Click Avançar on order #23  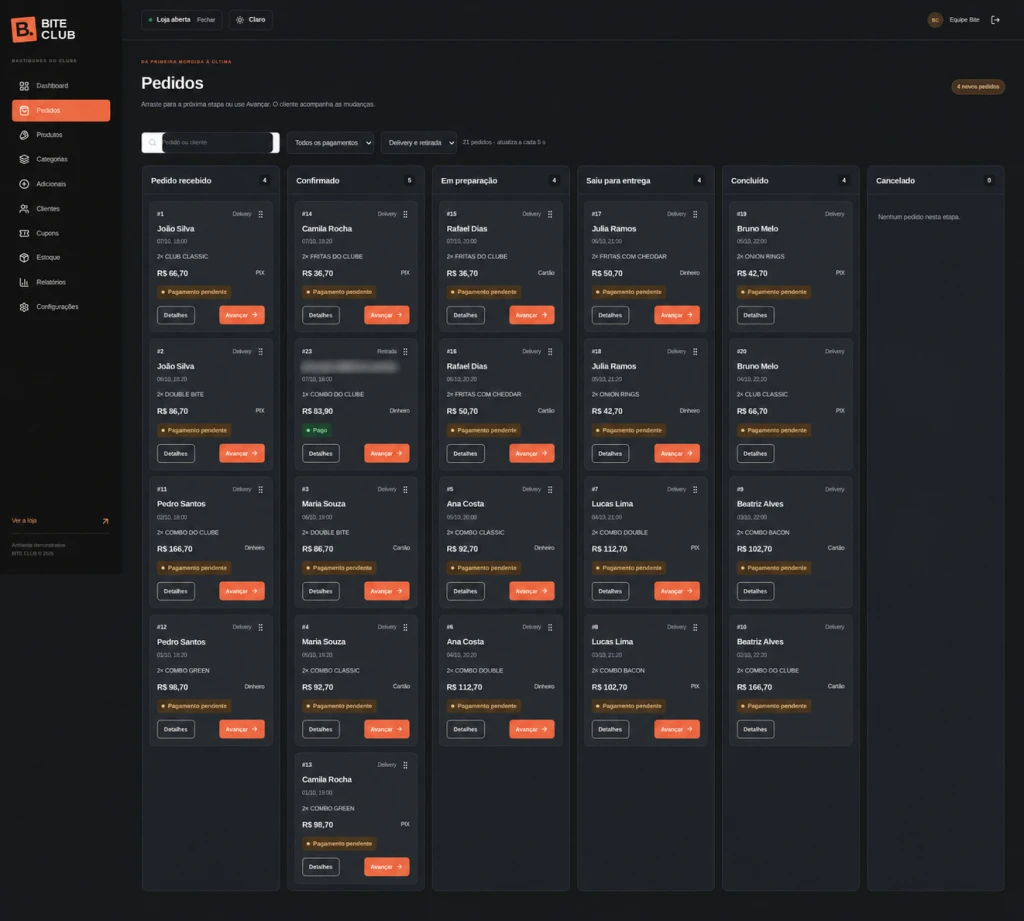click(387, 453)
